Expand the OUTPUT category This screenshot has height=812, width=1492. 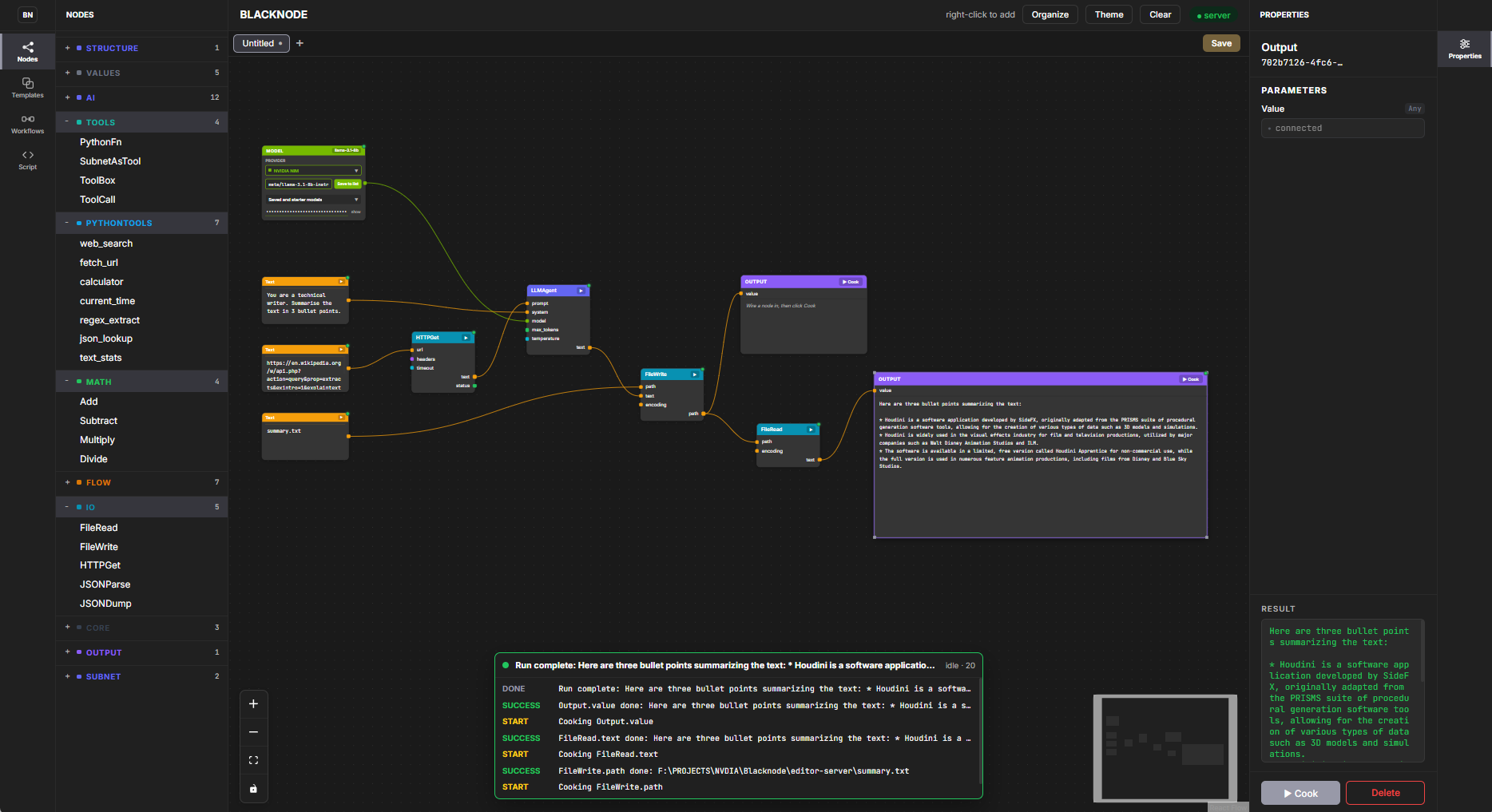pyautogui.click(x=141, y=652)
